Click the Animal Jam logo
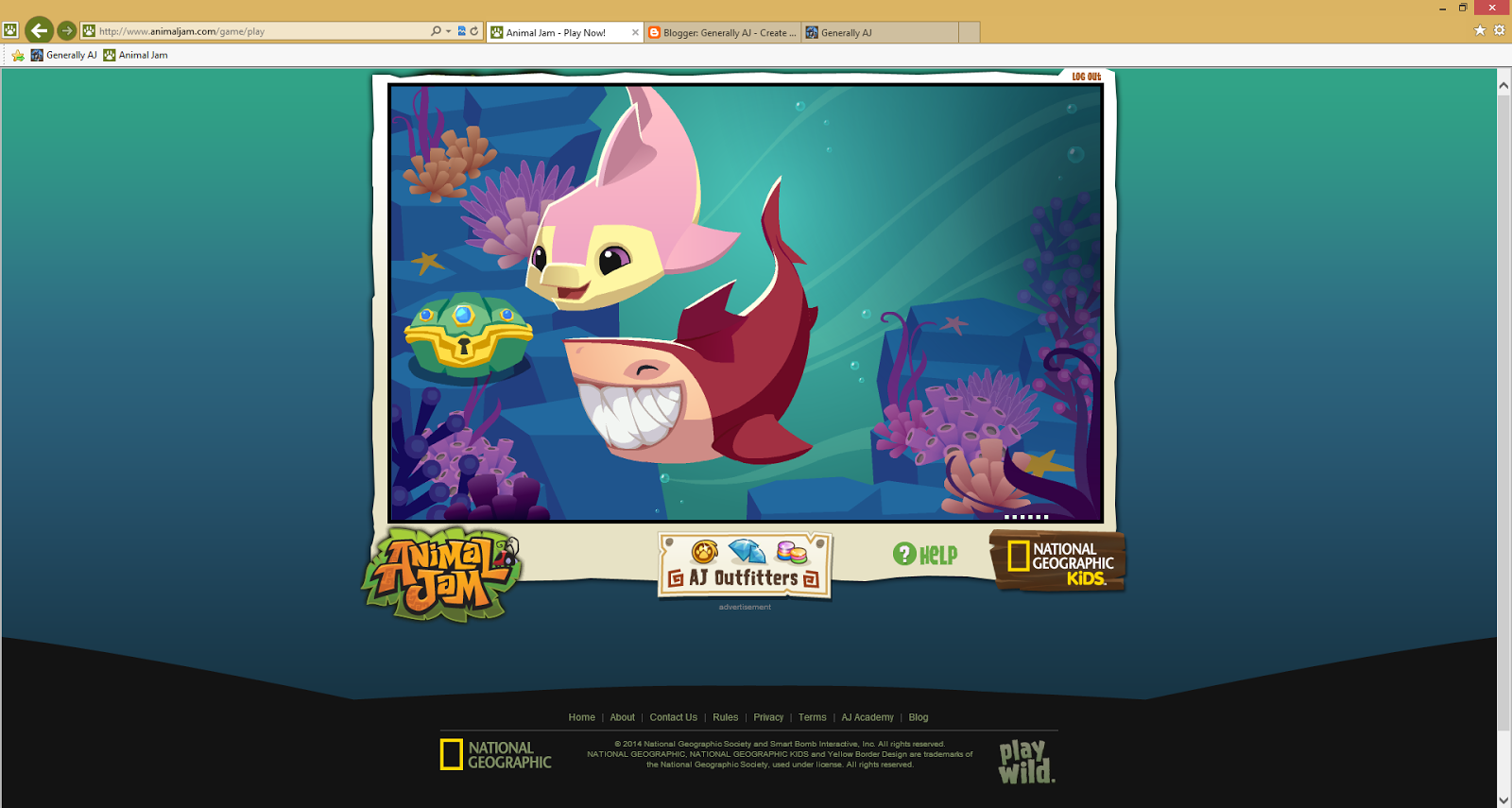Image resolution: width=1512 pixels, height=808 pixels. [441, 574]
